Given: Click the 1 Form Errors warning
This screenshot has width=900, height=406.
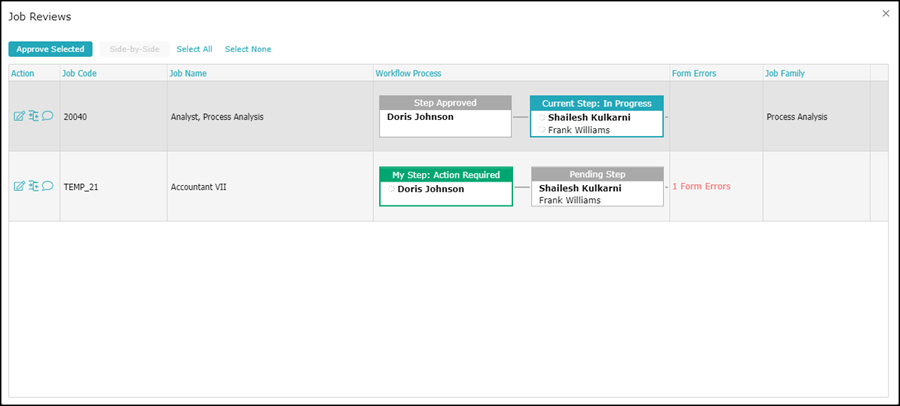Looking at the screenshot, I should click(701, 187).
